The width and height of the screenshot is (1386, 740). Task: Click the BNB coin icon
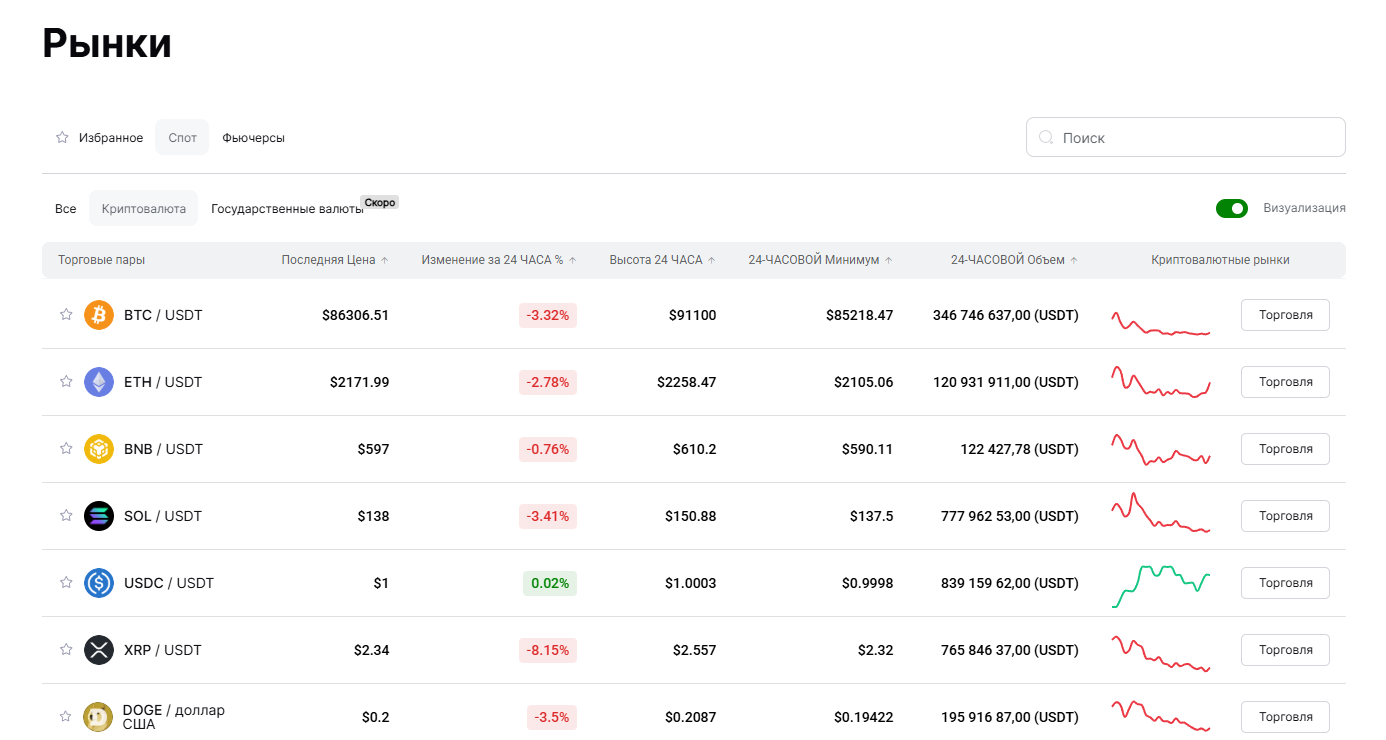tap(99, 449)
